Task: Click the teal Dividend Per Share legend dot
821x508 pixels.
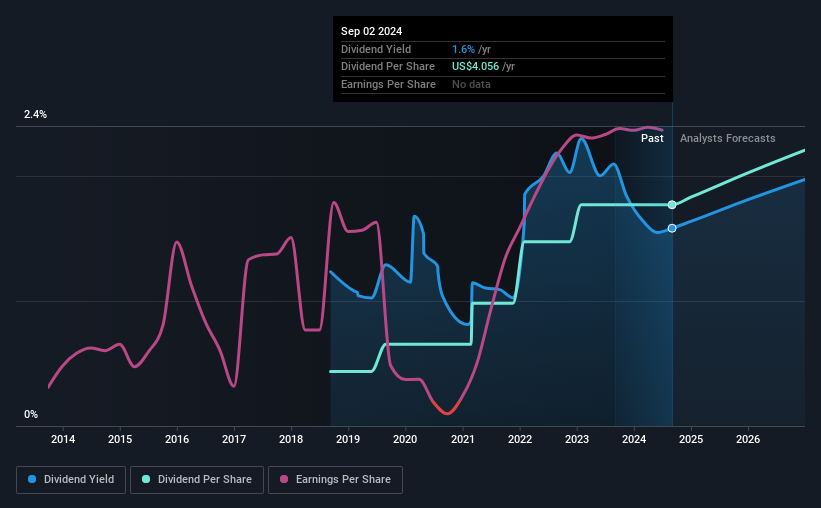Action: 146,479
